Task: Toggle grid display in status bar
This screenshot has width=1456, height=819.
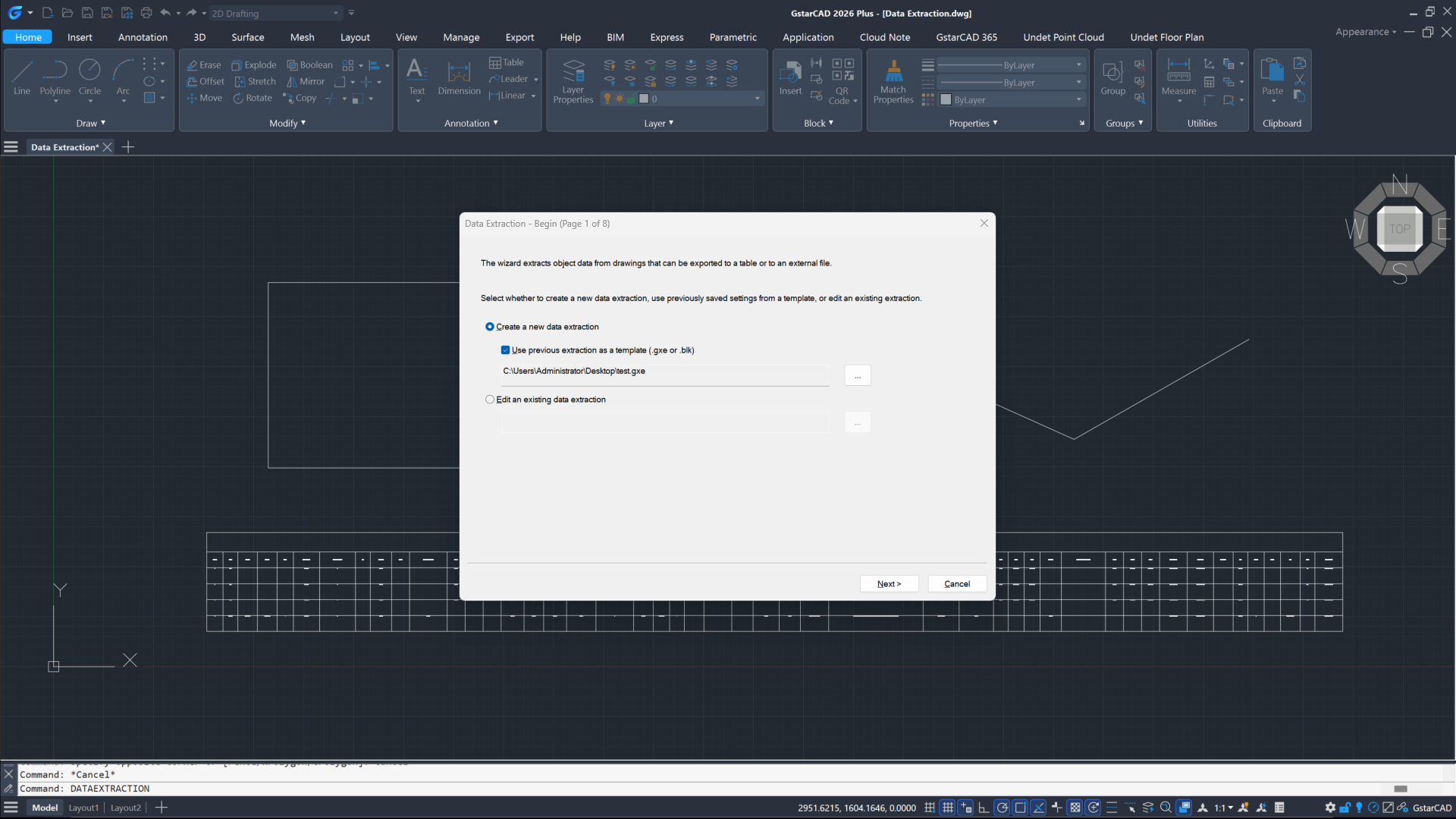Action: (948, 808)
